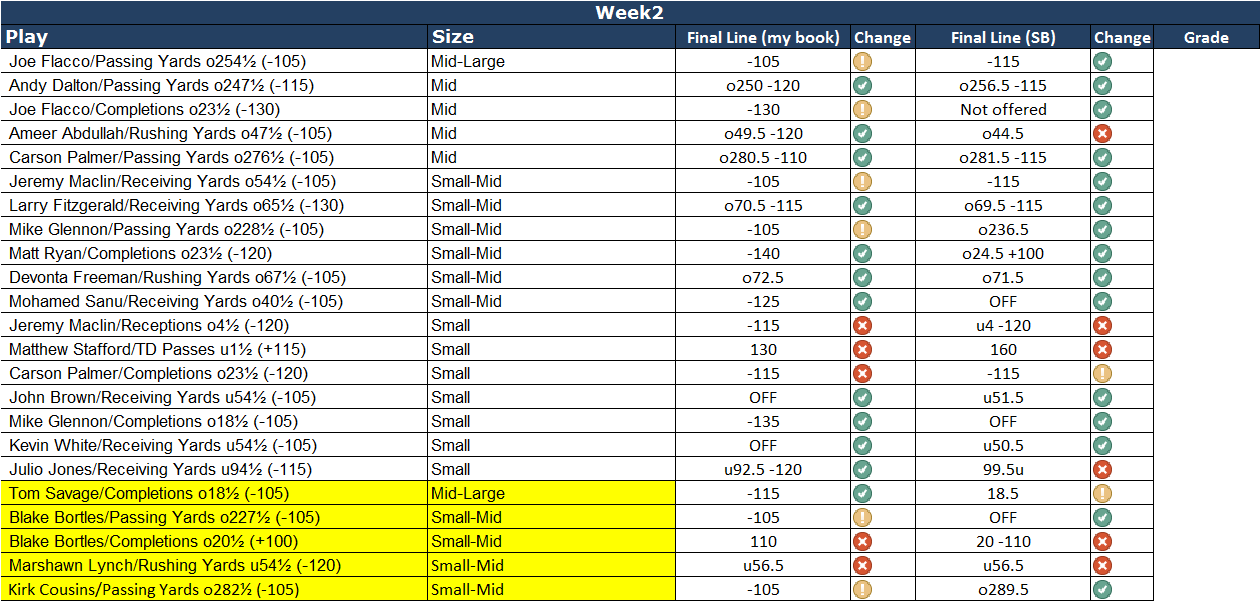This screenshot has height=601, width=1260.
Task: Click the yellow warning icon in Blake Bortles Passing Yards my-book Change
Action: point(862,517)
